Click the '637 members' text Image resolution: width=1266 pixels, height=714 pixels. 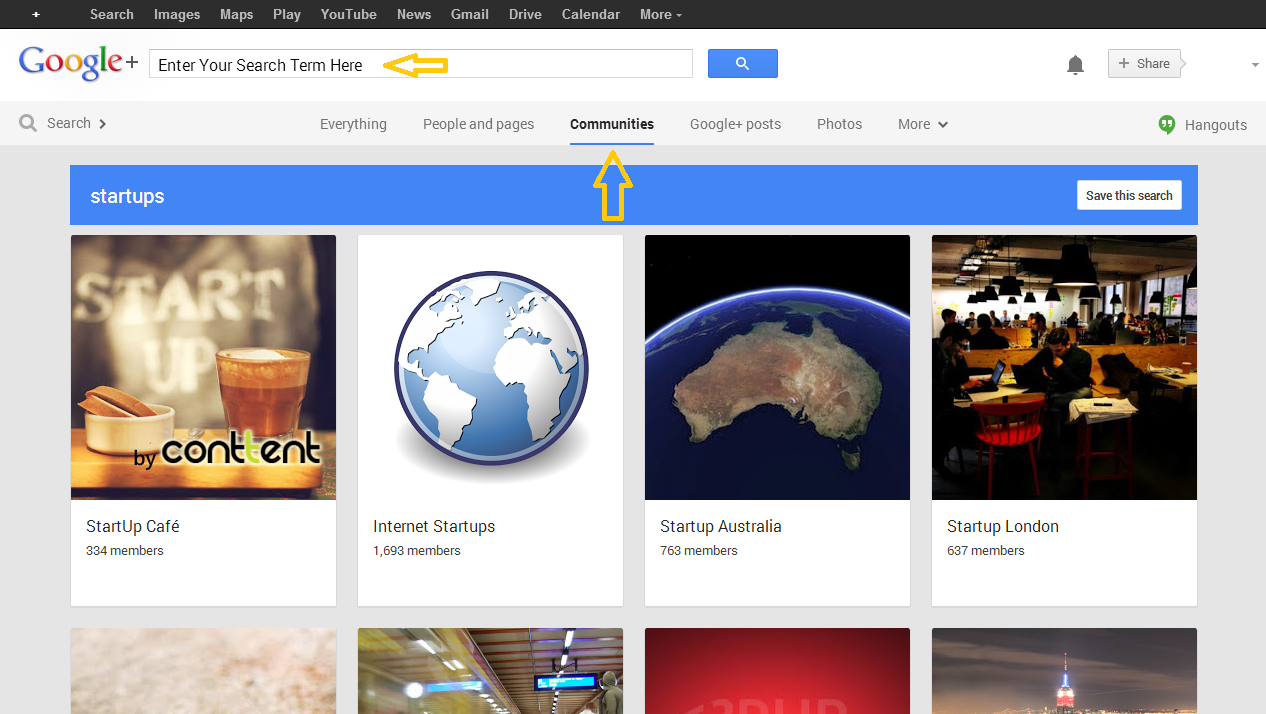pos(986,551)
